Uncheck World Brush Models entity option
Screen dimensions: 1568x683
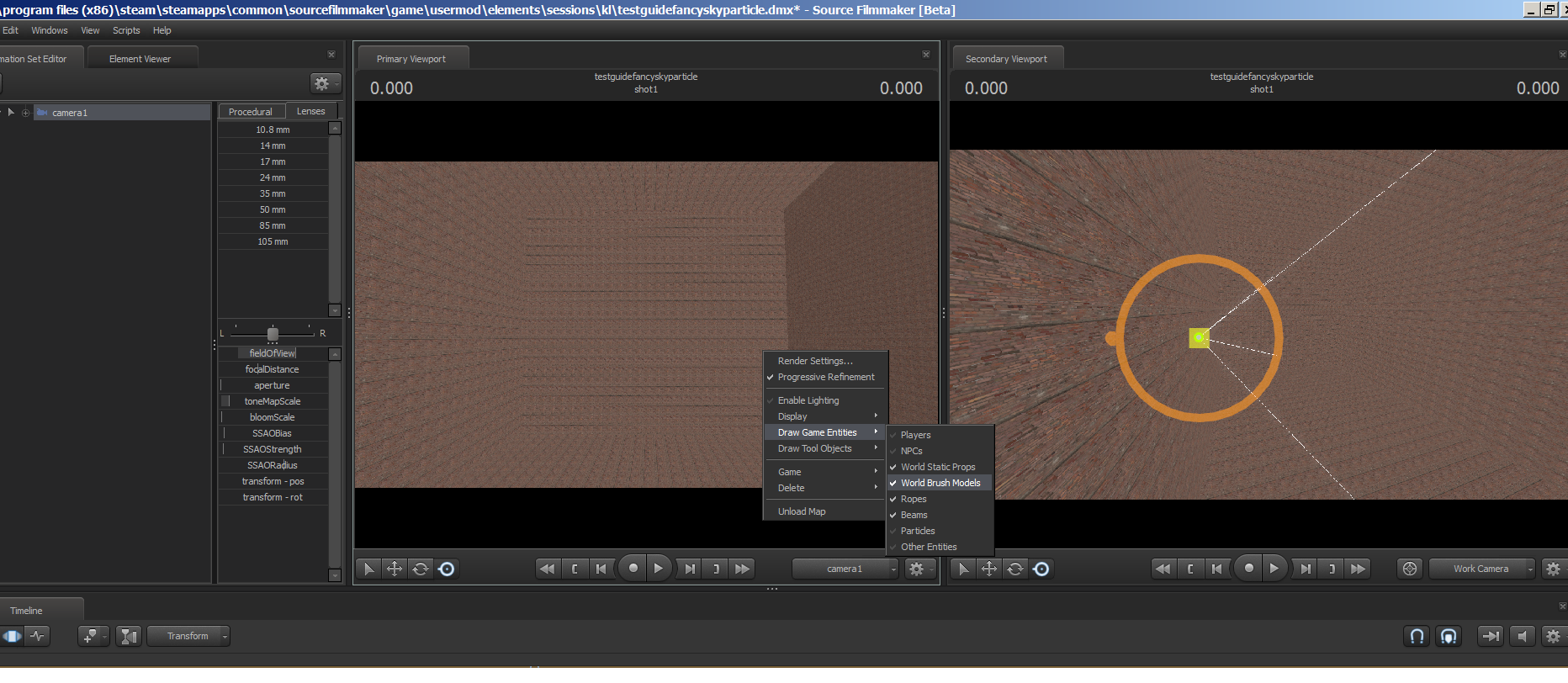pyautogui.click(x=940, y=484)
